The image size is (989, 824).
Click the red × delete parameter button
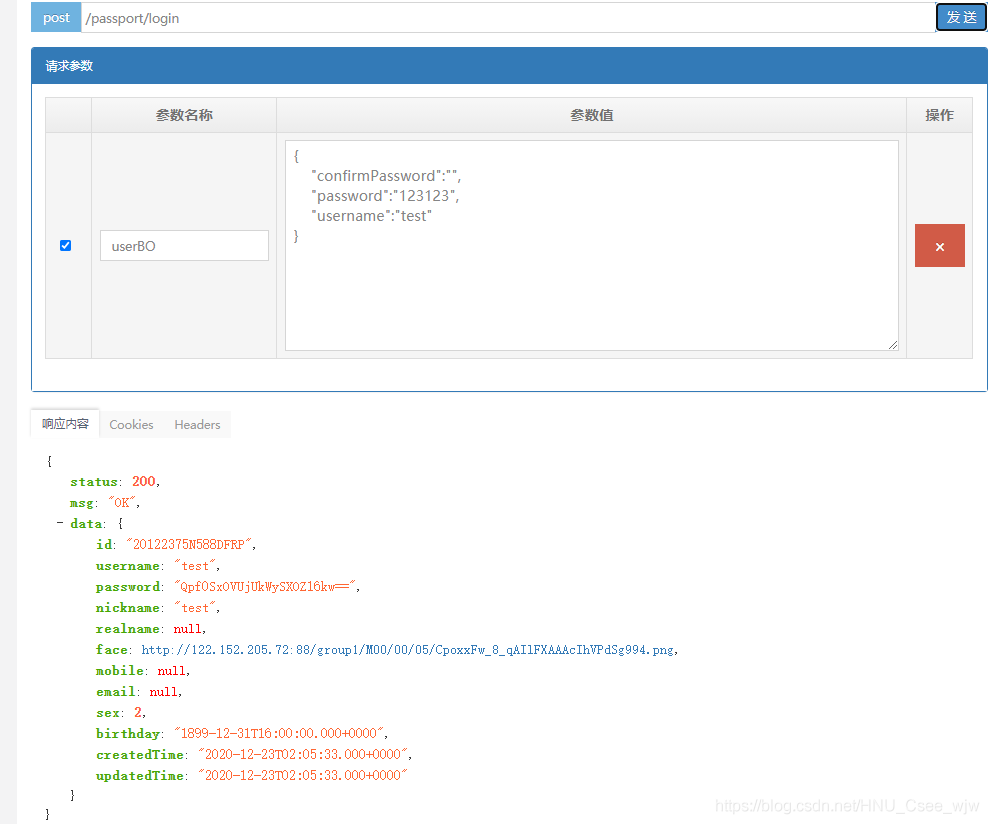(x=939, y=246)
